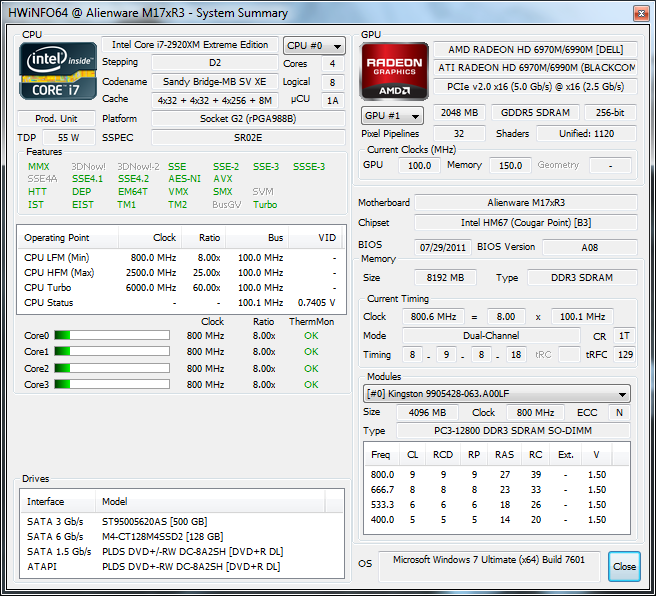Viewport: 656px width, 596px height.
Task: Click the GDDR5 SDRAM field
Action: pos(535,113)
